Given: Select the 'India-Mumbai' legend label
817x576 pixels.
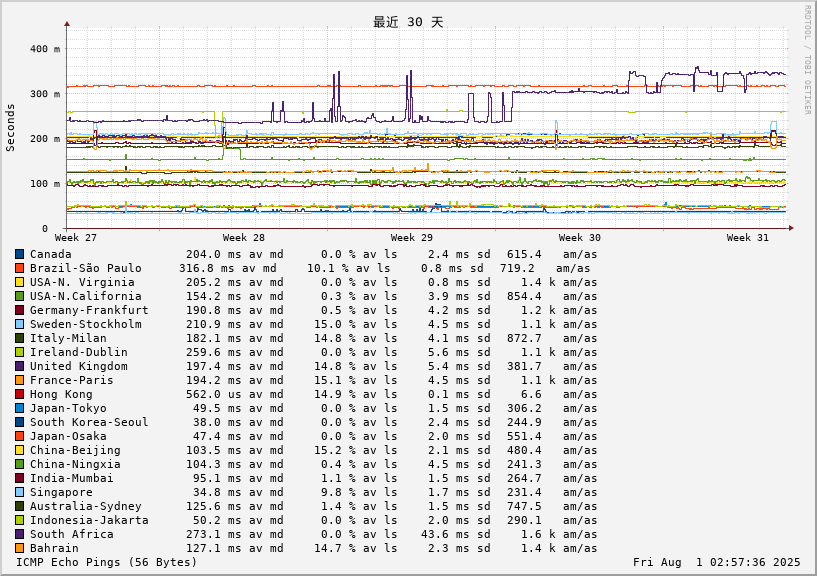Looking at the screenshot, I should (71, 479).
